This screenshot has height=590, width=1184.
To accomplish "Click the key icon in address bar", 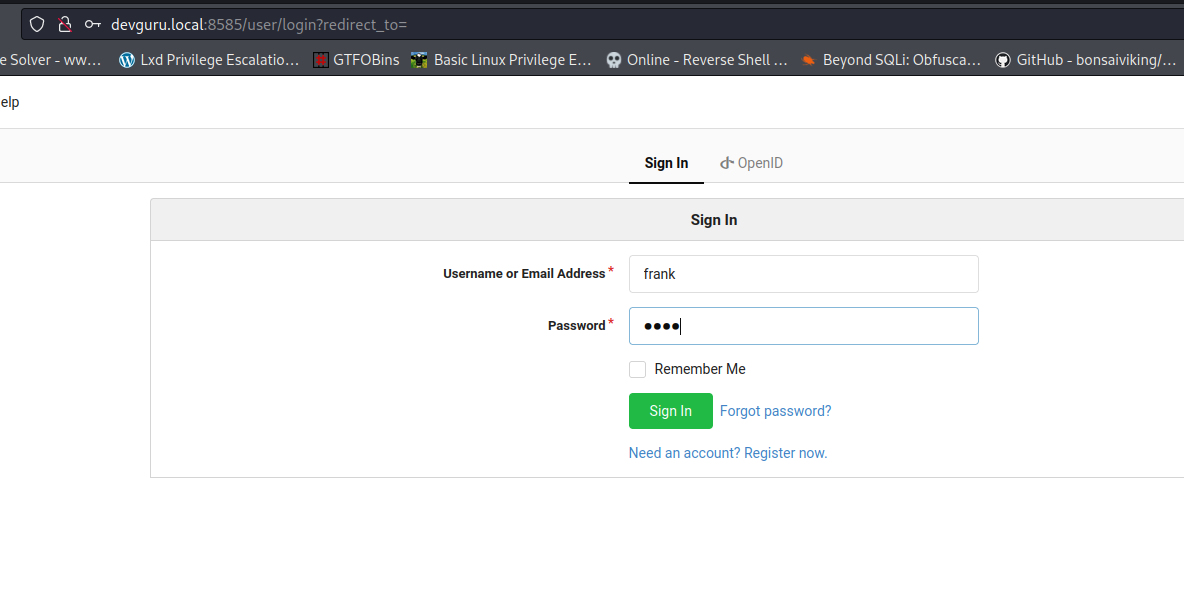I will tap(92, 24).
